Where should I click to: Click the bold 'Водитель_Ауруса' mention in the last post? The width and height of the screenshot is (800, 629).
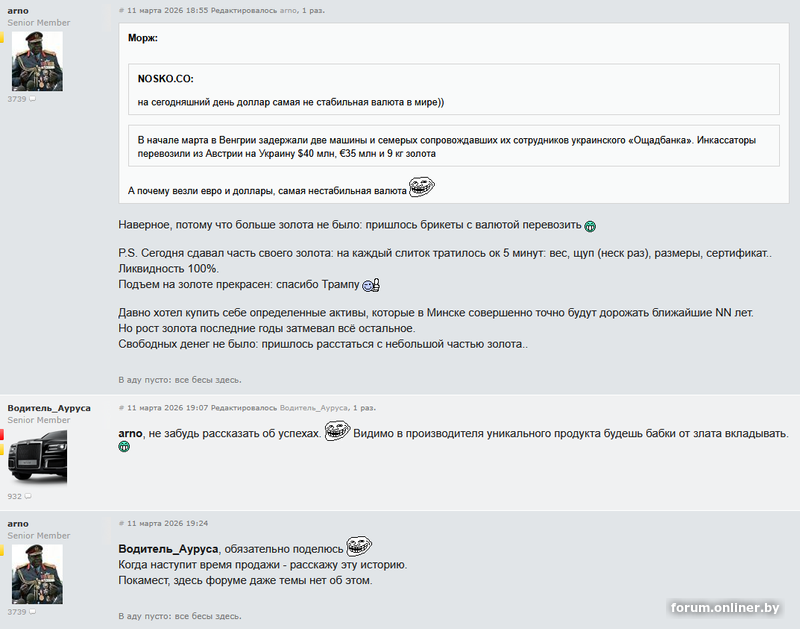pos(168,549)
